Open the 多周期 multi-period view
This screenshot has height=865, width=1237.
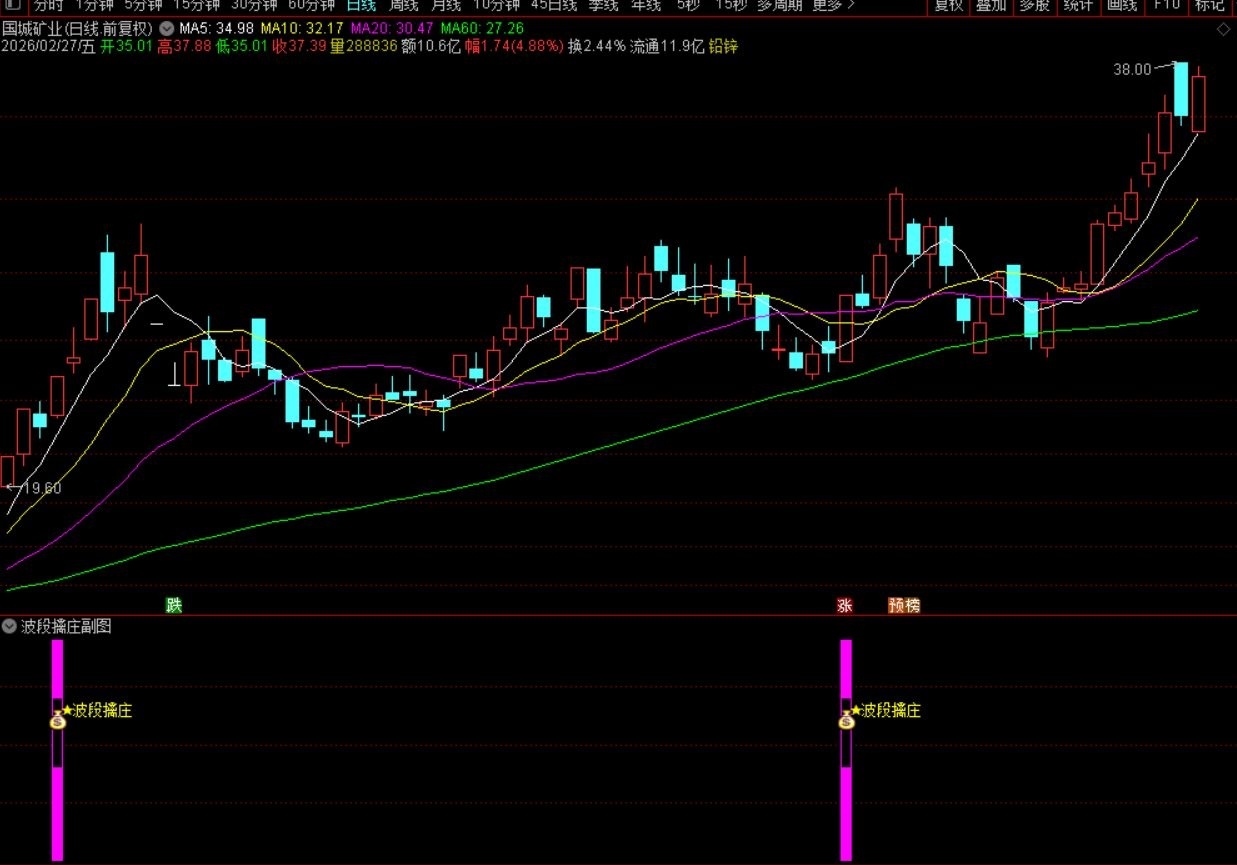(780, 5)
